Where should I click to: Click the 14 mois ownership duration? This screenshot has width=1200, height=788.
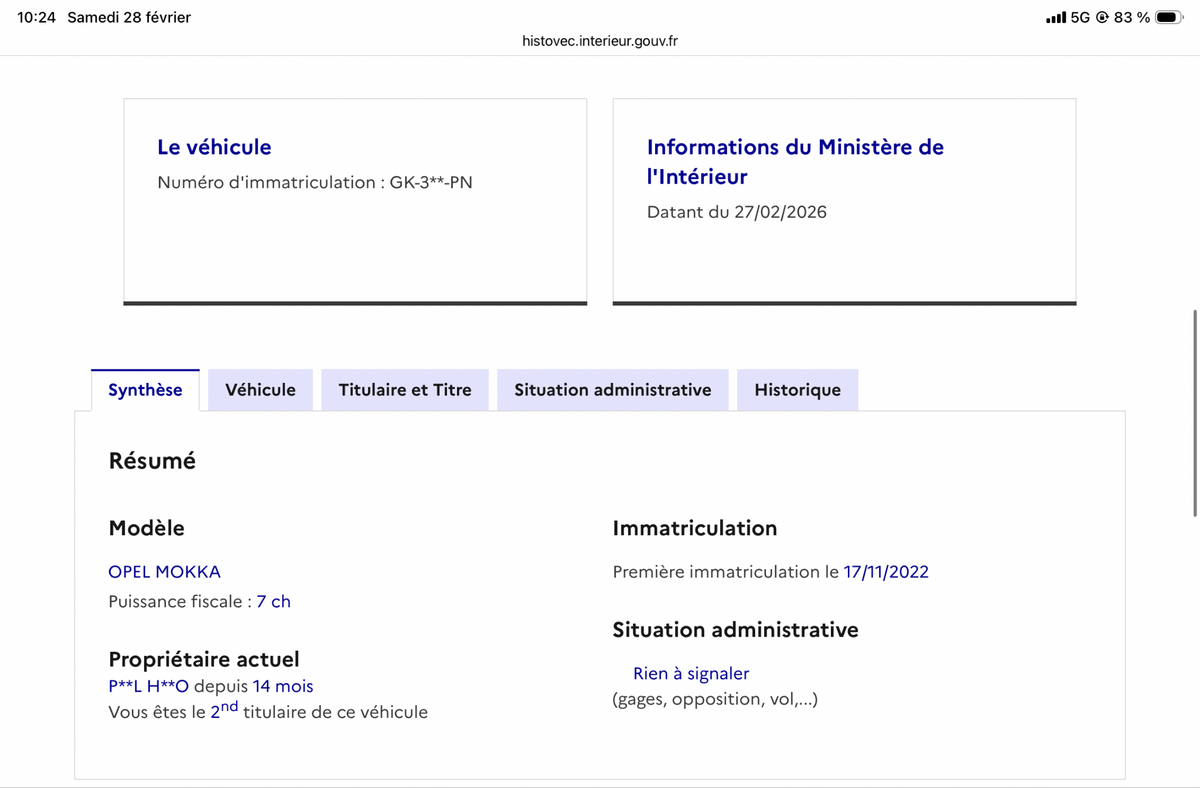tap(282, 687)
